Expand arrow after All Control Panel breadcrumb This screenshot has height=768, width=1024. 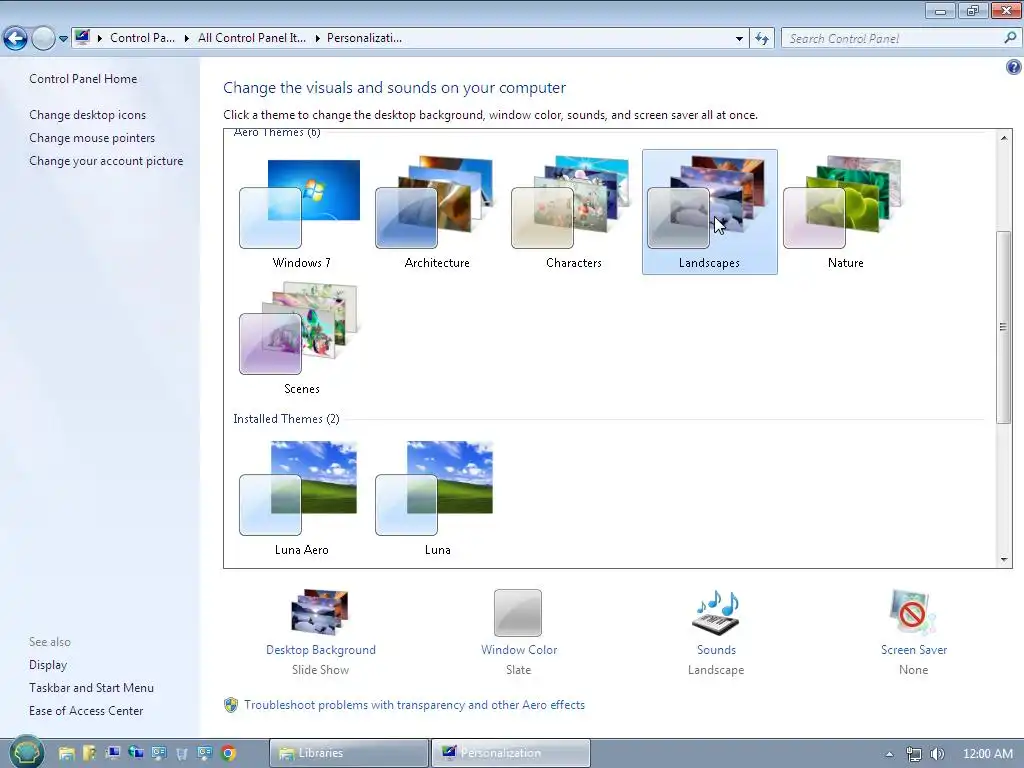pyautogui.click(x=317, y=39)
